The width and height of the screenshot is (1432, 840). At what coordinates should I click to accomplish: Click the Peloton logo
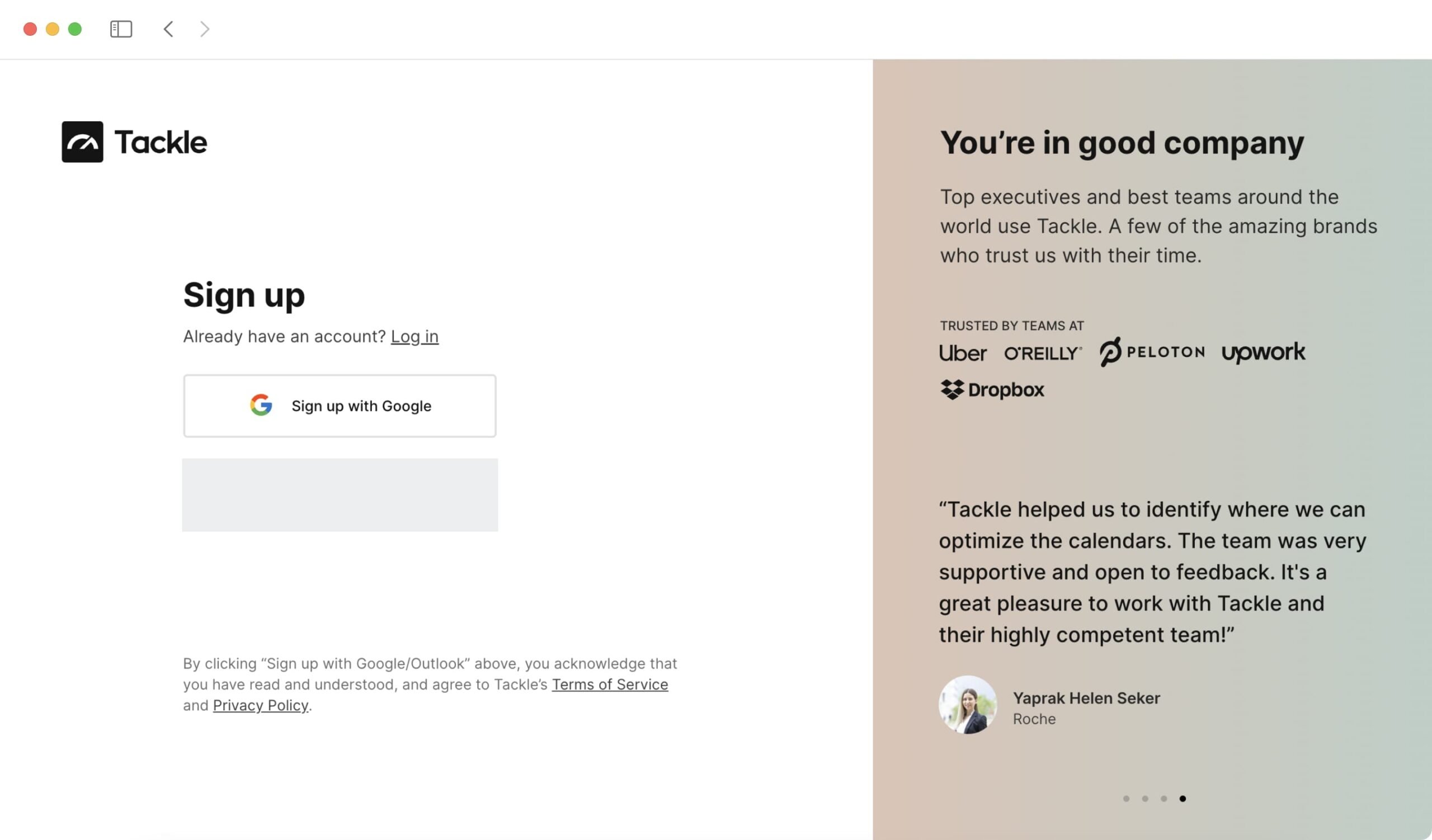1152,352
